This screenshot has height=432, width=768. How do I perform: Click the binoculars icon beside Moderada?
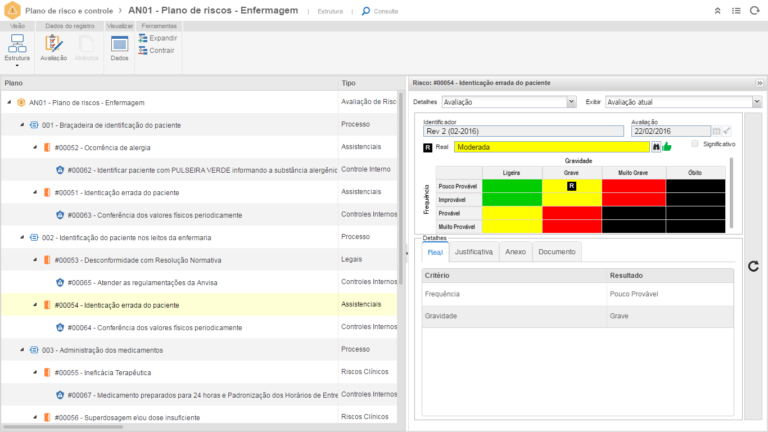(x=657, y=146)
